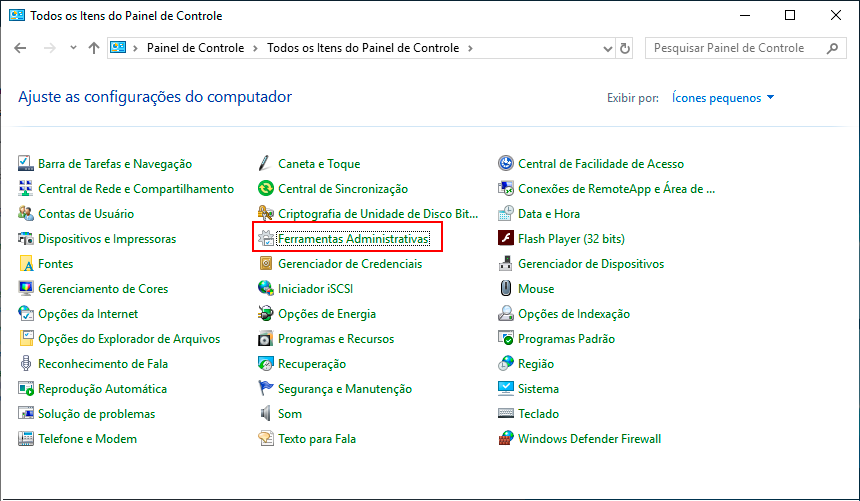Screen dimensions: 860x501
Task: Click the Central de Rede e Compartilhamento icon
Action: (26, 189)
